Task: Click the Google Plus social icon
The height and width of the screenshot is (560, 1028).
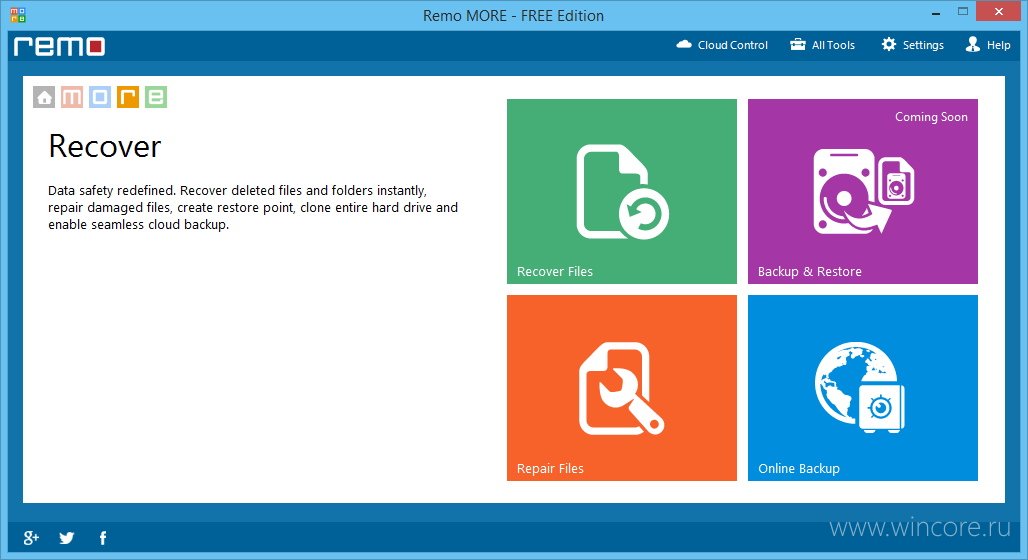Action: pyautogui.click(x=31, y=538)
